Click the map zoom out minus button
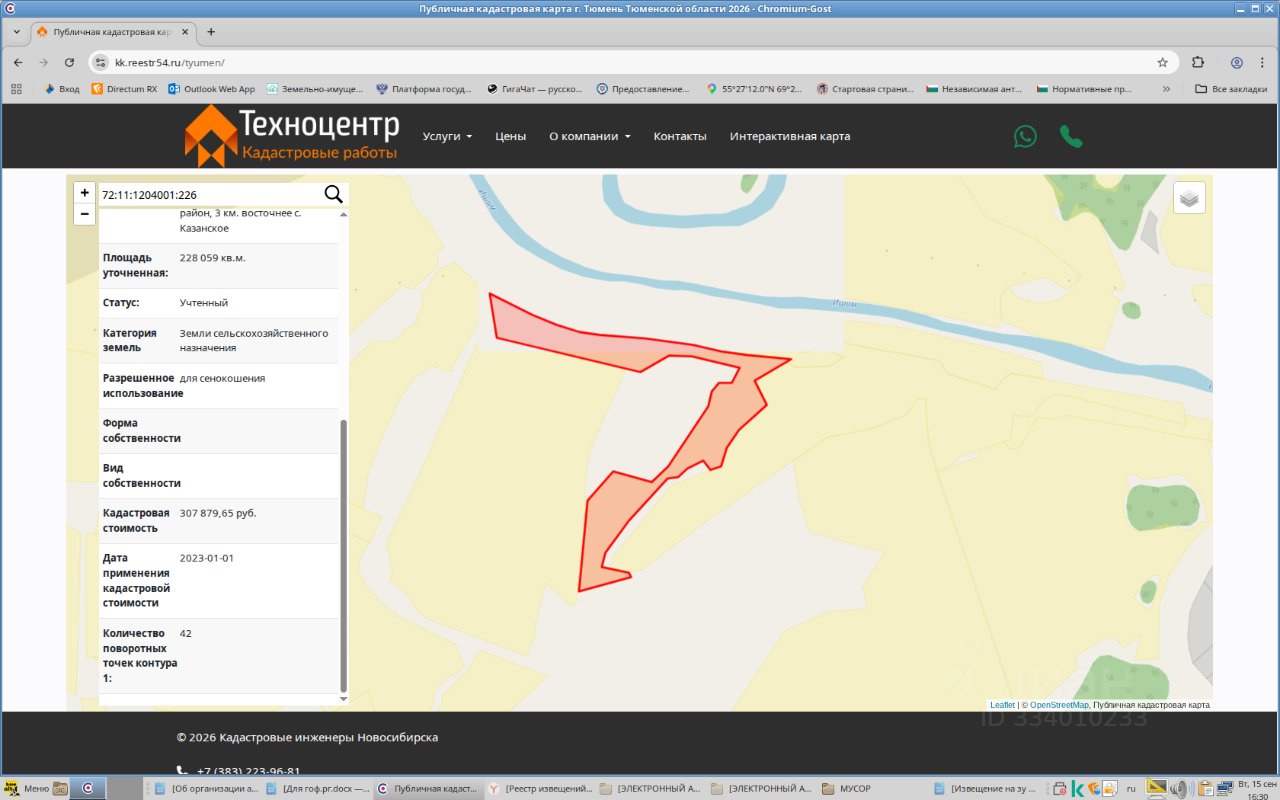This screenshot has width=1280, height=800. [x=85, y=214]
